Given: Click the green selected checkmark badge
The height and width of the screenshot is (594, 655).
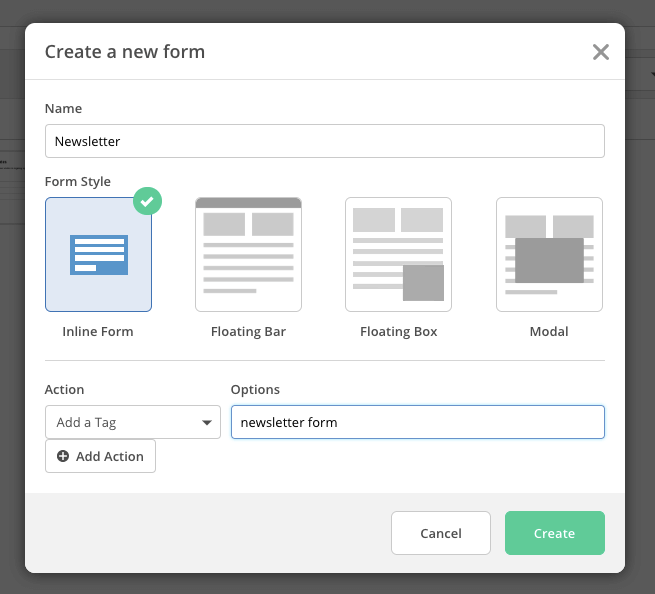Looking at the screenshot, I should coord(147,201).
